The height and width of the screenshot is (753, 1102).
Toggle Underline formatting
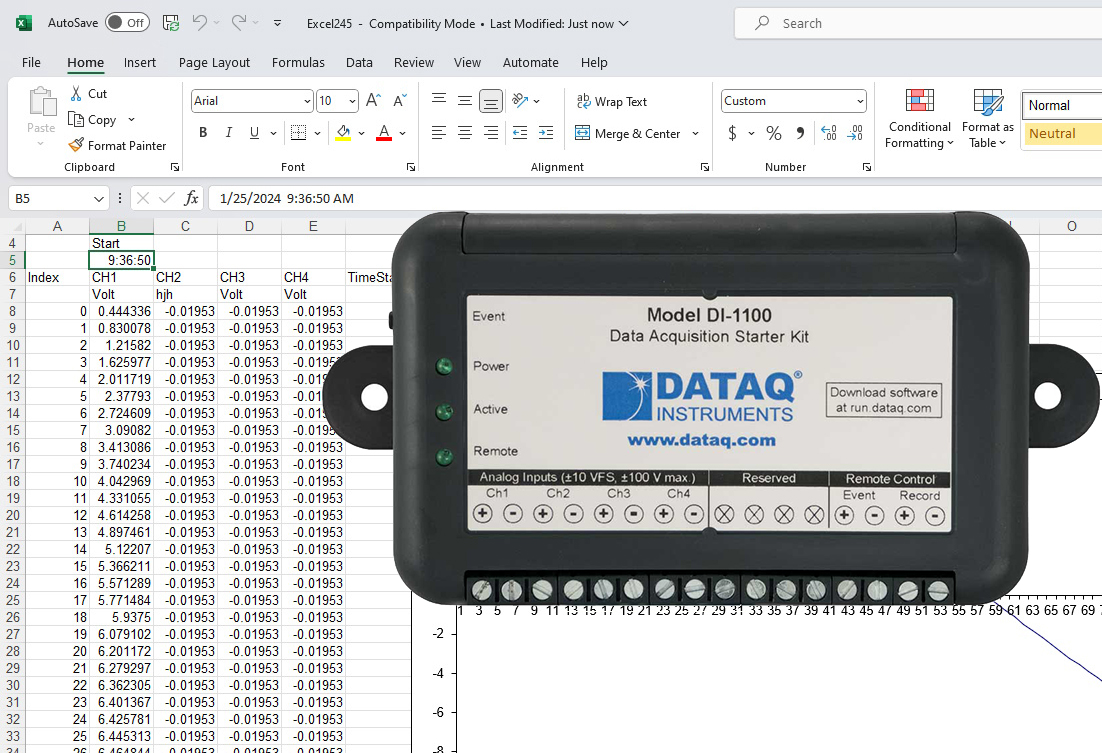[x=254, y=132]
